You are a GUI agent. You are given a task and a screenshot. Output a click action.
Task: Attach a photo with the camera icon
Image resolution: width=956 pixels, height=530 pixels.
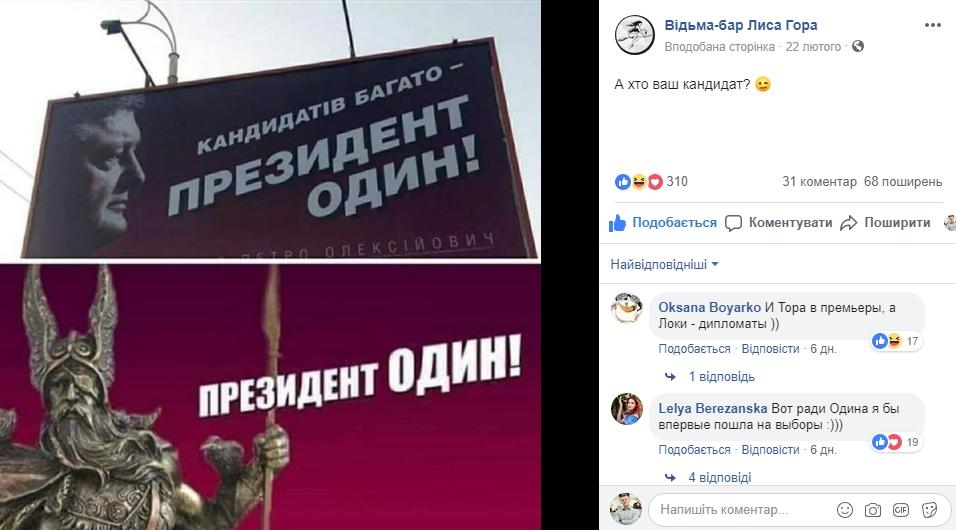click(x=872, y=510)
